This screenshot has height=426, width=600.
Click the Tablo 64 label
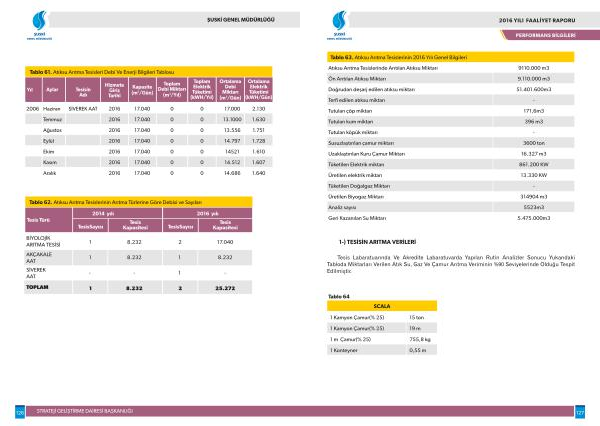pos(339,297)
